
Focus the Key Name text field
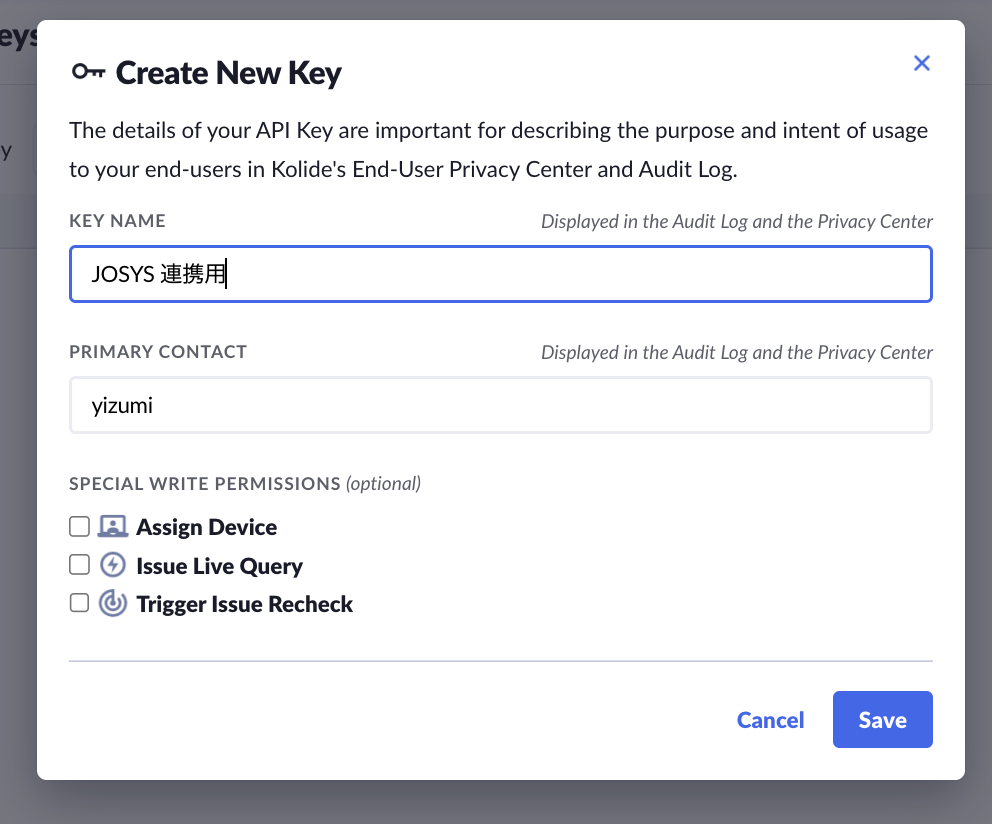point(500,274)
